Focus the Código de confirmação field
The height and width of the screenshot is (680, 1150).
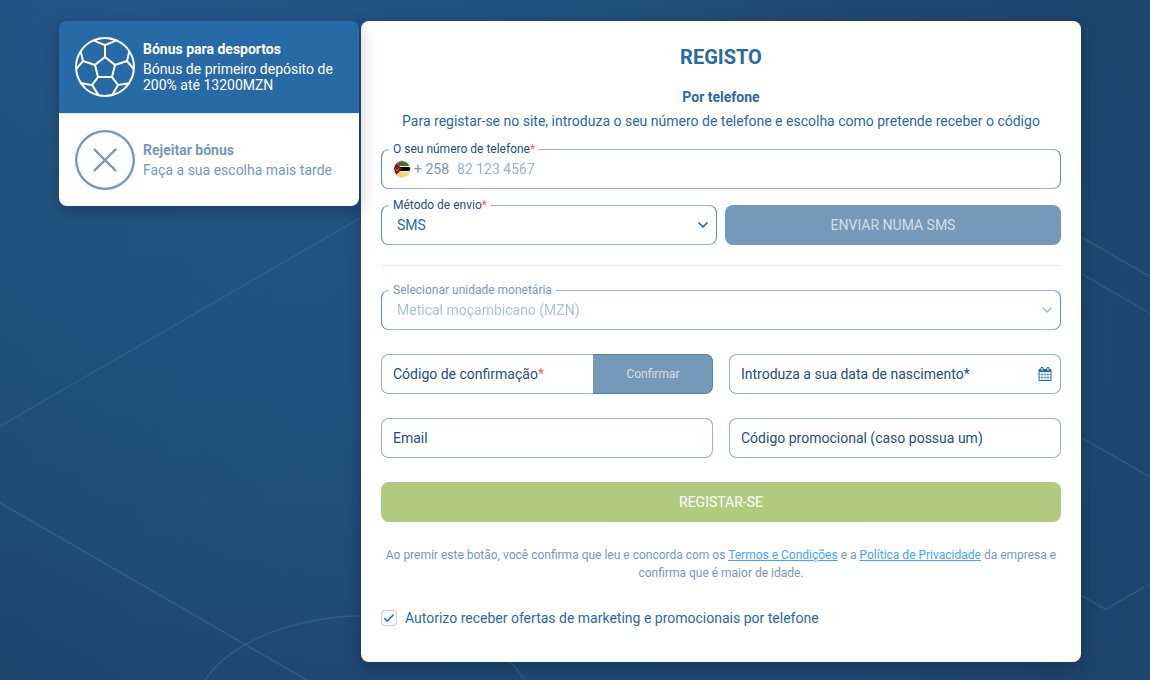[x=487, y=374]
